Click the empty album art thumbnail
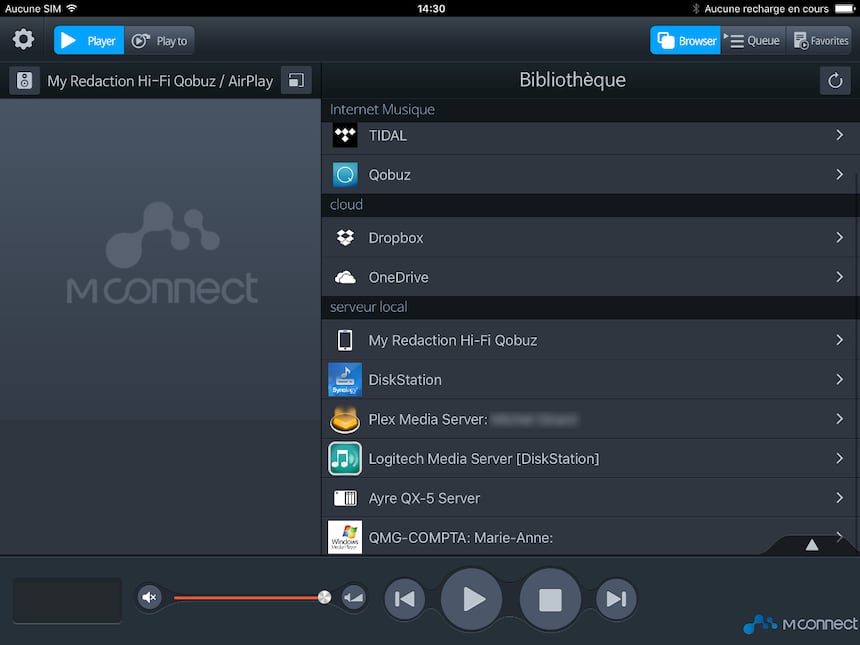This screenshot has height=645, width=860. coord(67,600)
